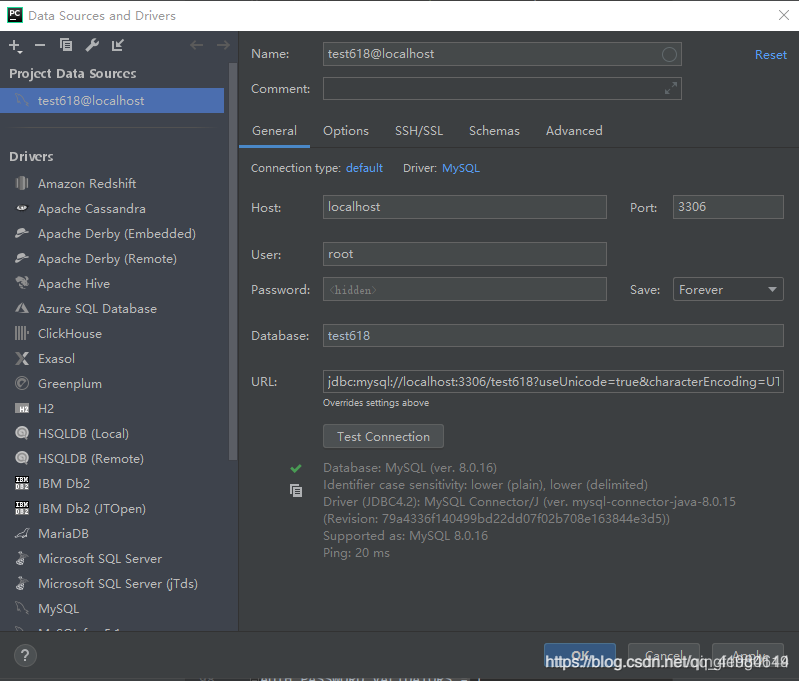The width and height of the screenshot is (799, 681).
Task: Click the Test Connection button
Action: click(x=383, y=436)
